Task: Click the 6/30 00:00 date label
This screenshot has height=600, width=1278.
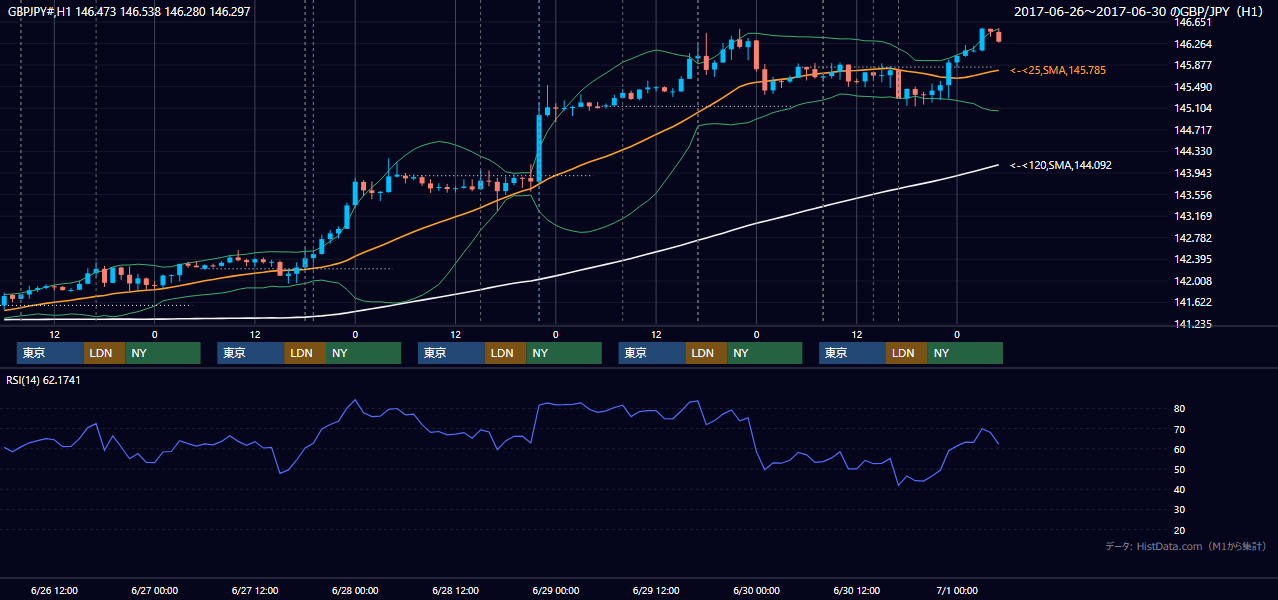Action: coord(757,590)
